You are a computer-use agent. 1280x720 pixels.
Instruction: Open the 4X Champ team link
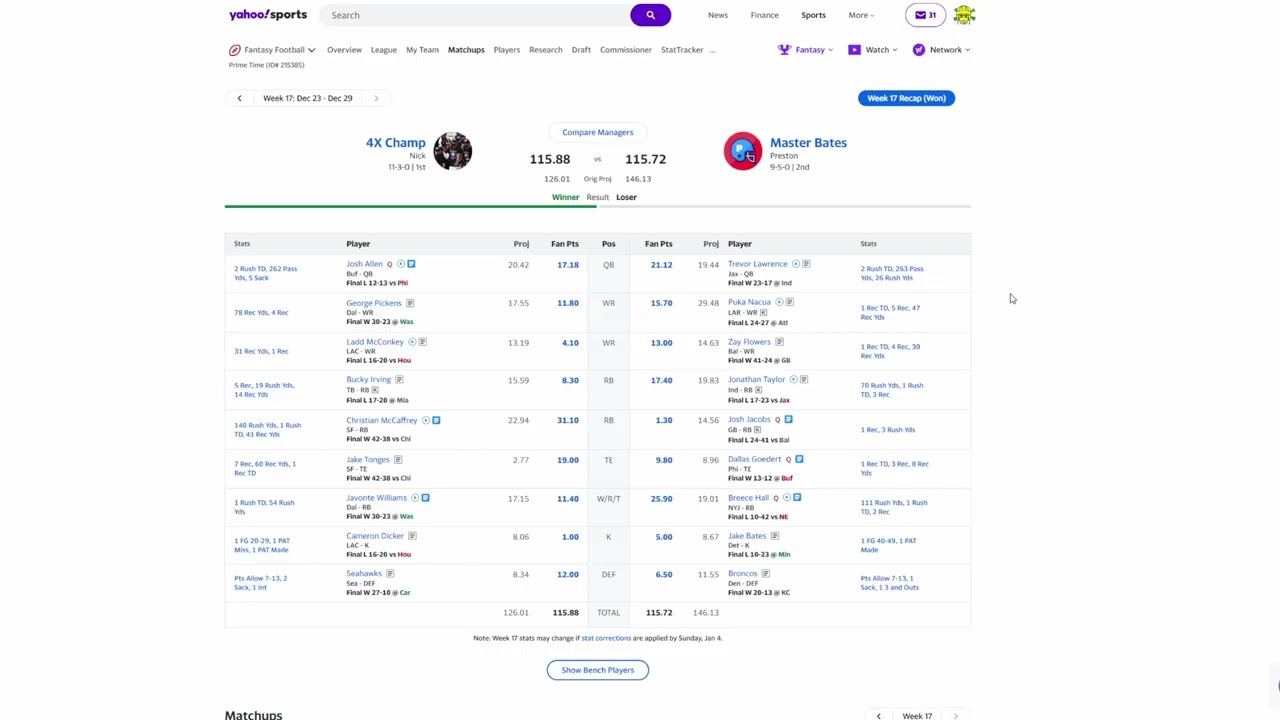(395, 142)
